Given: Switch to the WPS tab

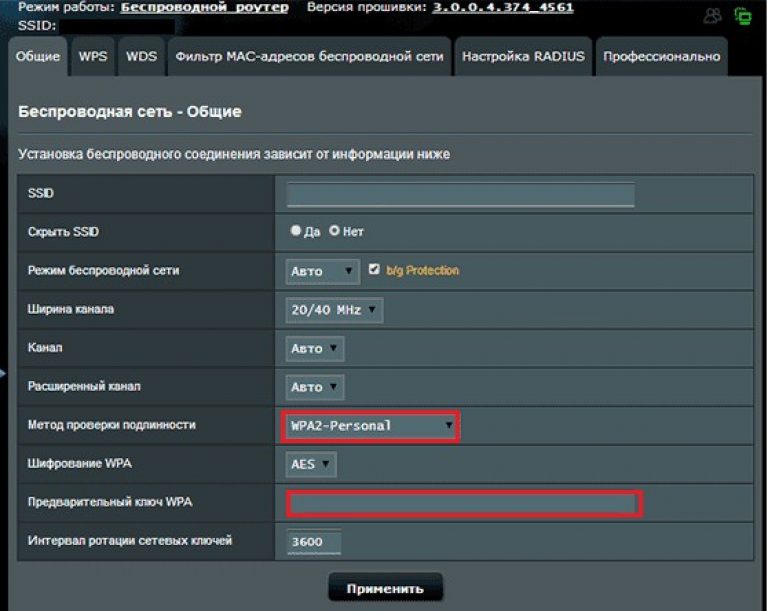Looking at the screenshot, I should point(94,57).
